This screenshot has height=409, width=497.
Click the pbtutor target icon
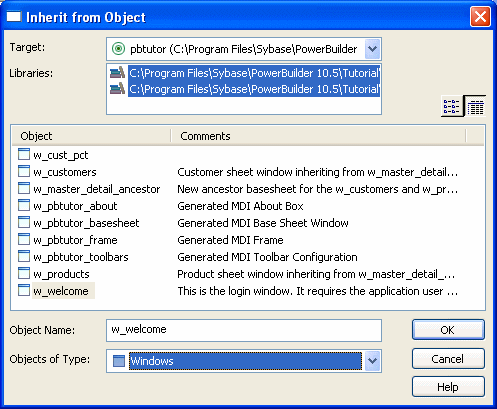pos(118,49)
